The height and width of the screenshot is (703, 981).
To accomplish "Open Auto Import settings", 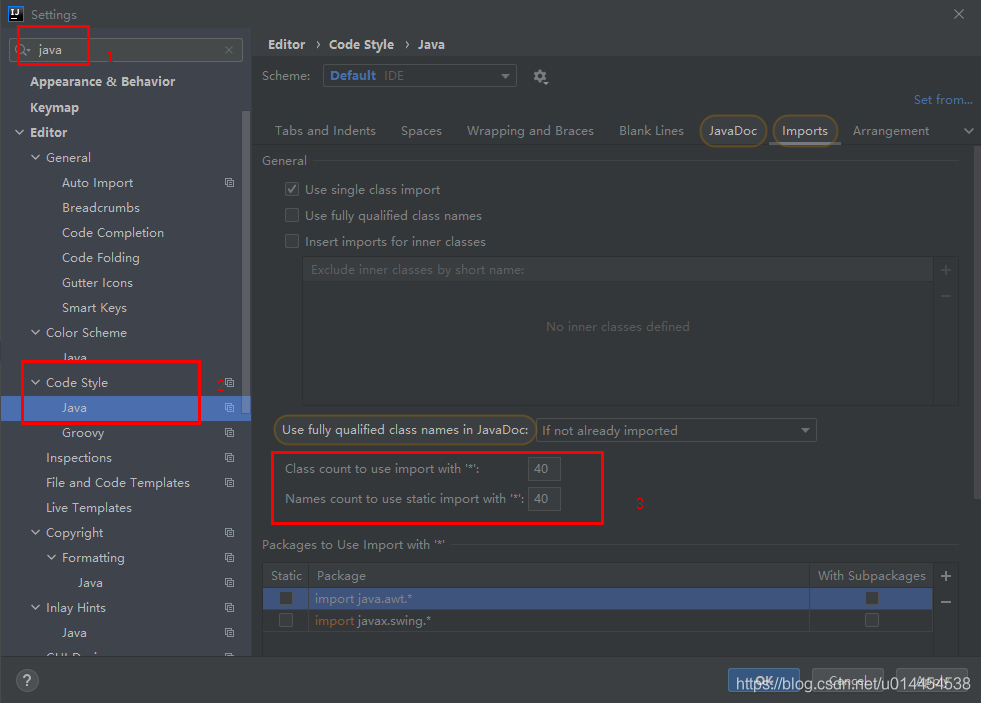I will click(98, 183).
